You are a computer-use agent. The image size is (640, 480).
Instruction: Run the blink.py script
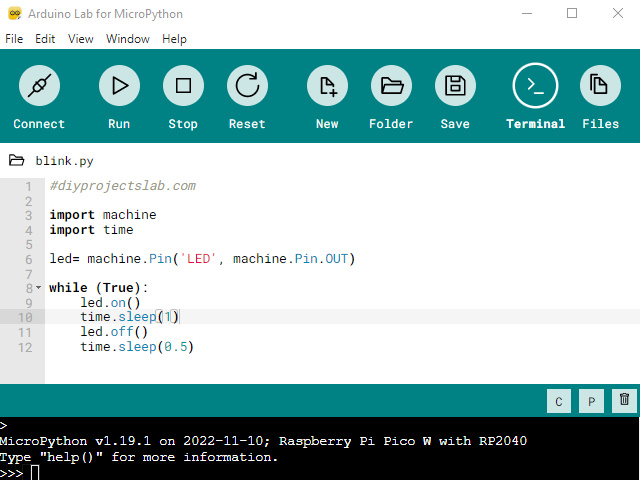[119, 87]
